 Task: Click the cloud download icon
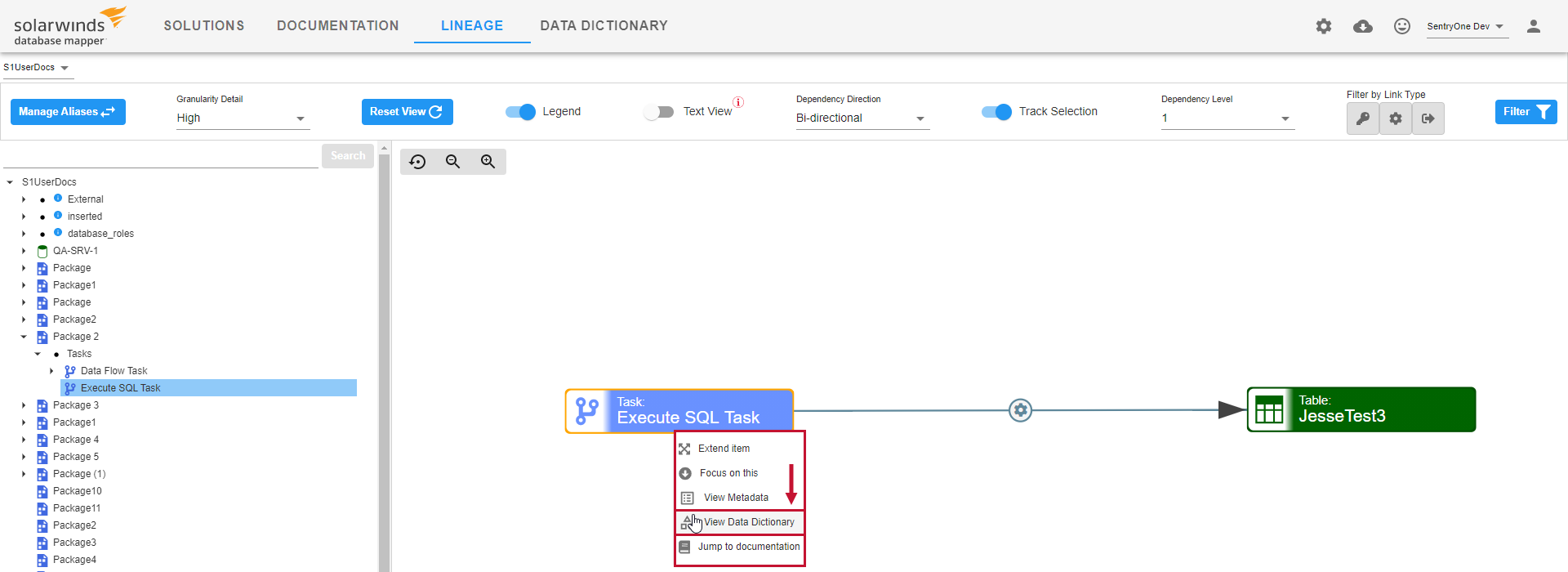1363,26
